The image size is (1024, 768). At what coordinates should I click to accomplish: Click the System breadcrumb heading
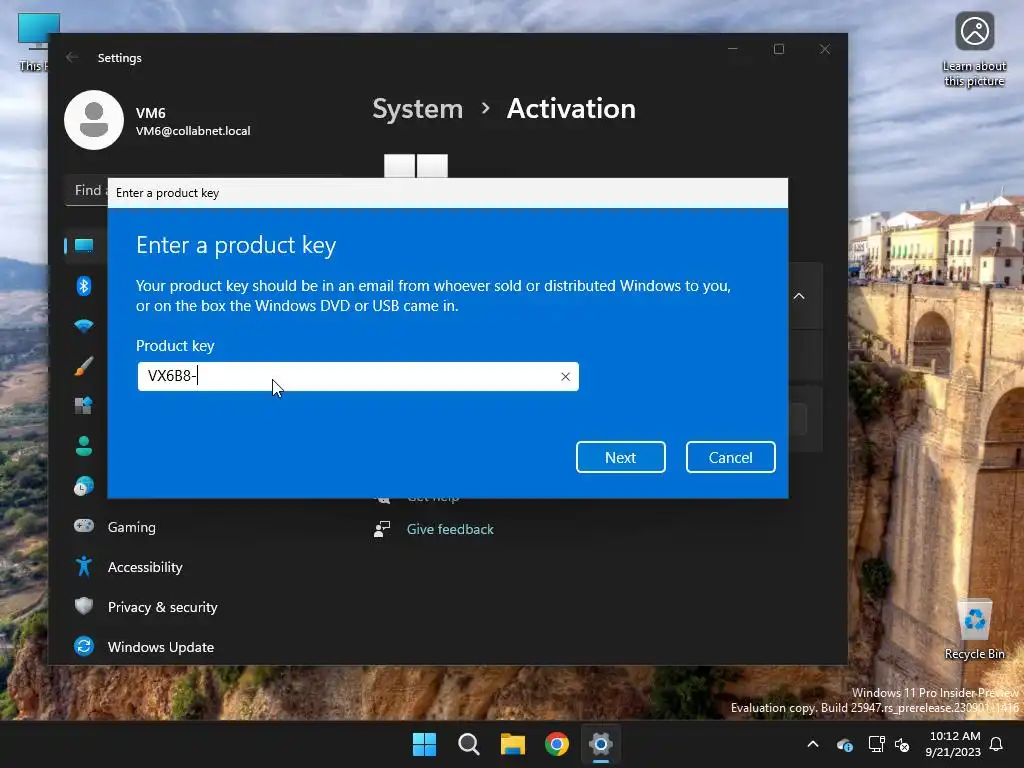tap(417, 109)
